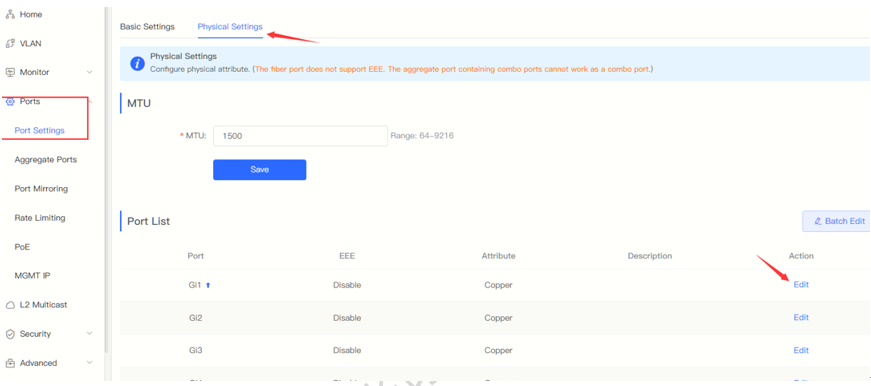This screenshot has height=386, width=871.
Task: Click the Action column header
Action: point(801,256)
